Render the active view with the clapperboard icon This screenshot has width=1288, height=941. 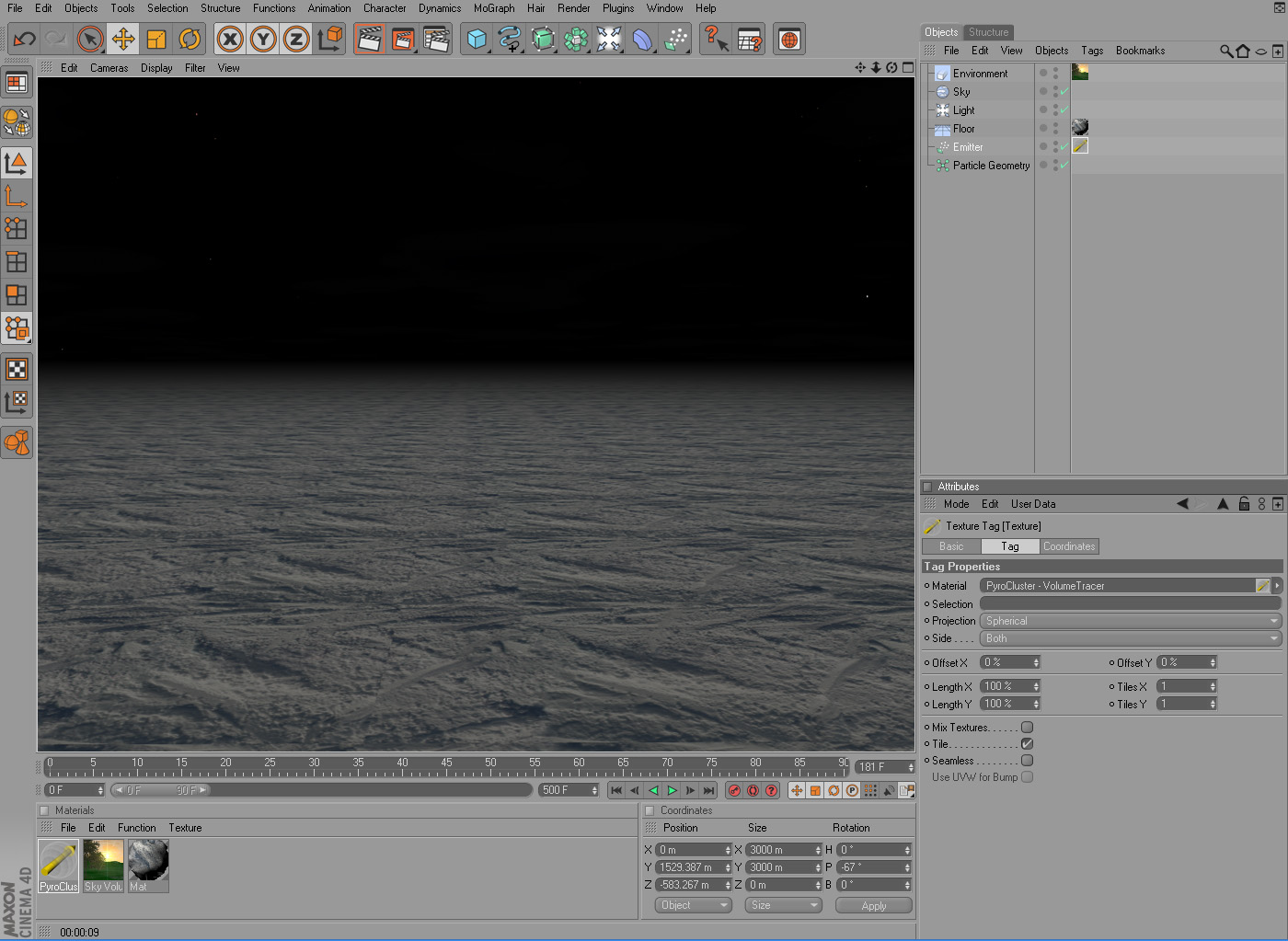pyautogui.click(x=370, y=39)
